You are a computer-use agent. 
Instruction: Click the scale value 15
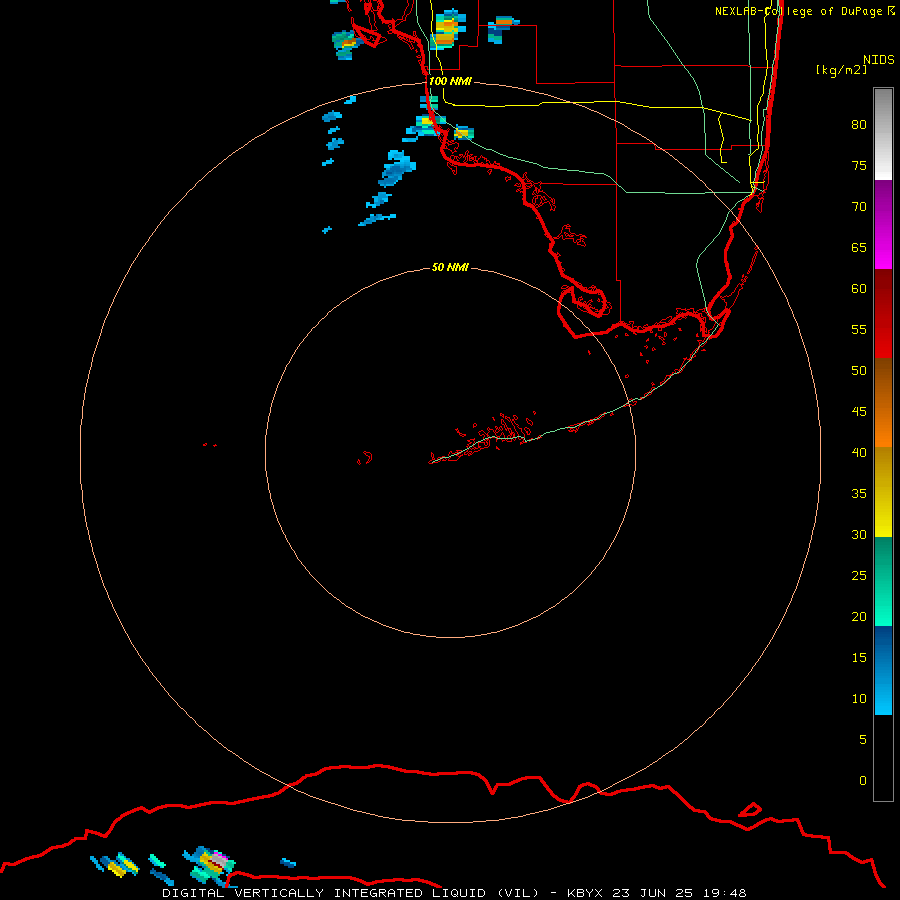859,657
